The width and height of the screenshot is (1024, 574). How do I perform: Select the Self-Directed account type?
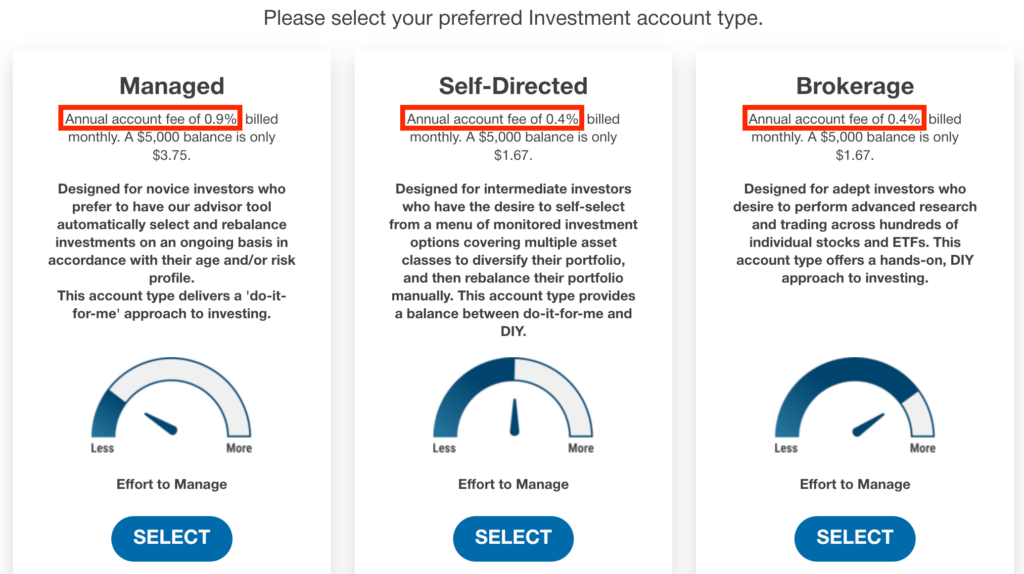(x=513, y=538)
